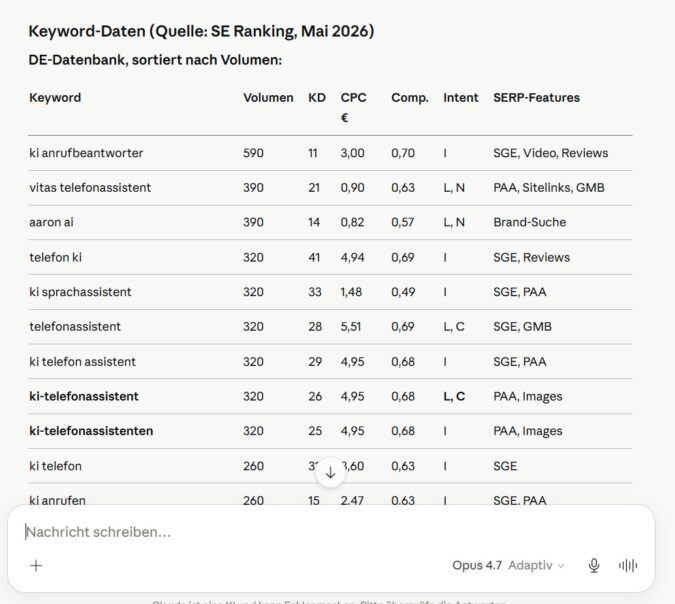This screenshot has height=604, width=675.
Task: Click CPC value 5,51
Action: click(x=351, y=326)
